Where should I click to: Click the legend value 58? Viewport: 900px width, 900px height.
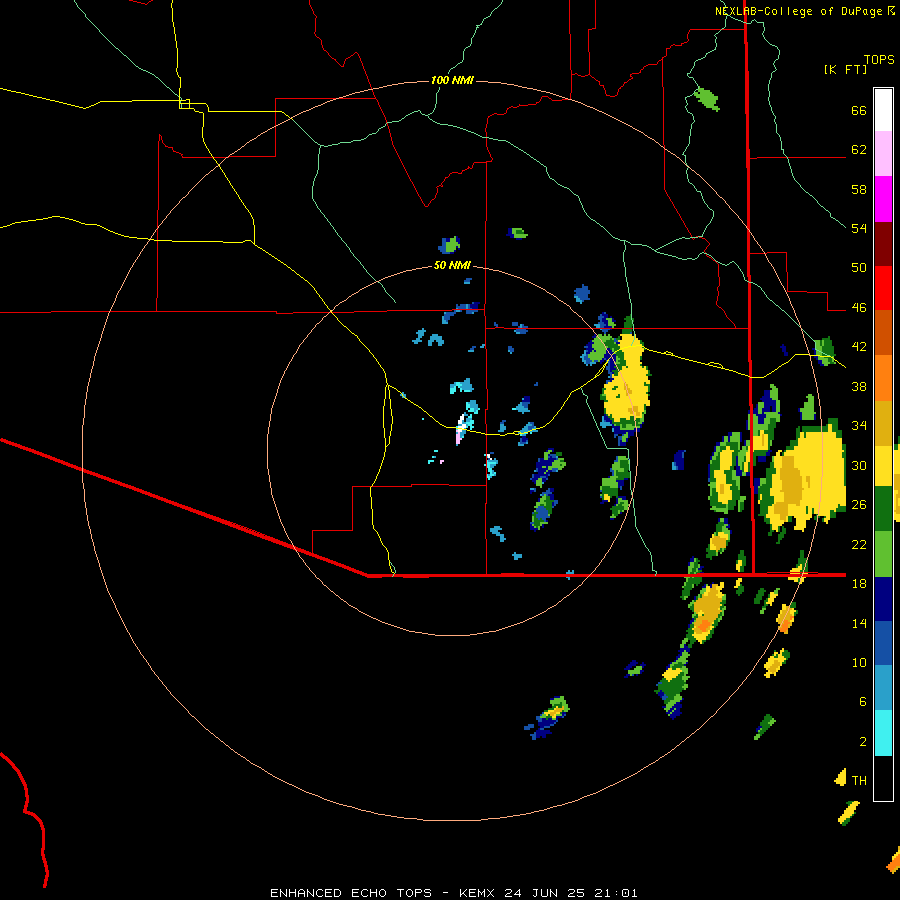tap(859, 189)
